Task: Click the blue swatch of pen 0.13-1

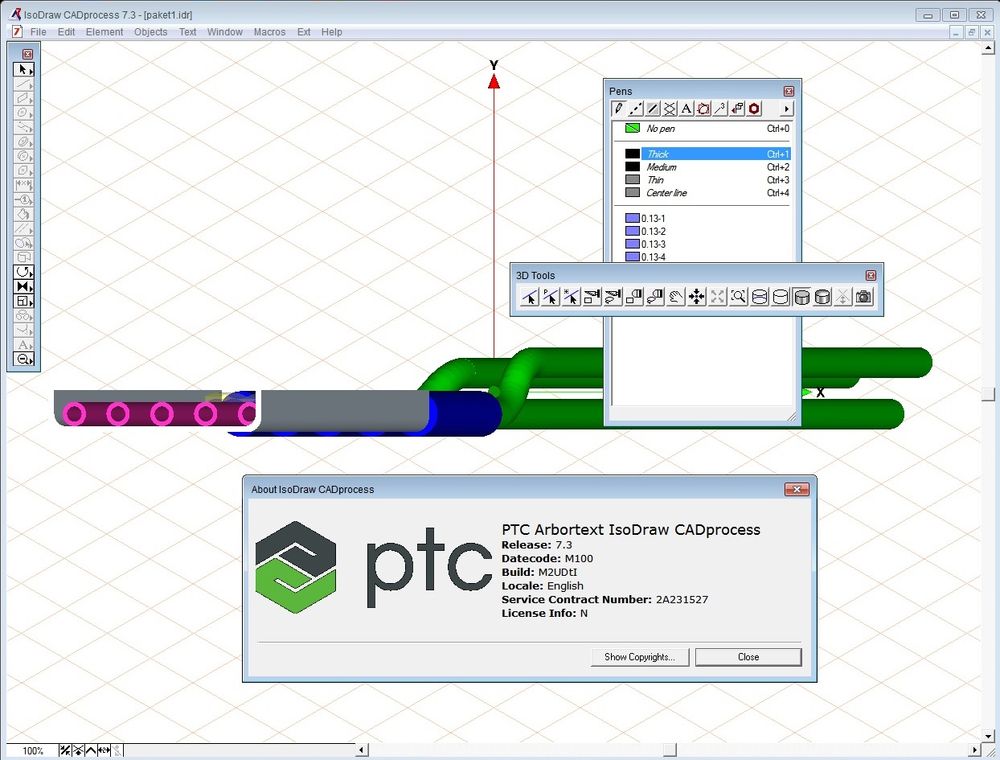Action: click(632, 218)
